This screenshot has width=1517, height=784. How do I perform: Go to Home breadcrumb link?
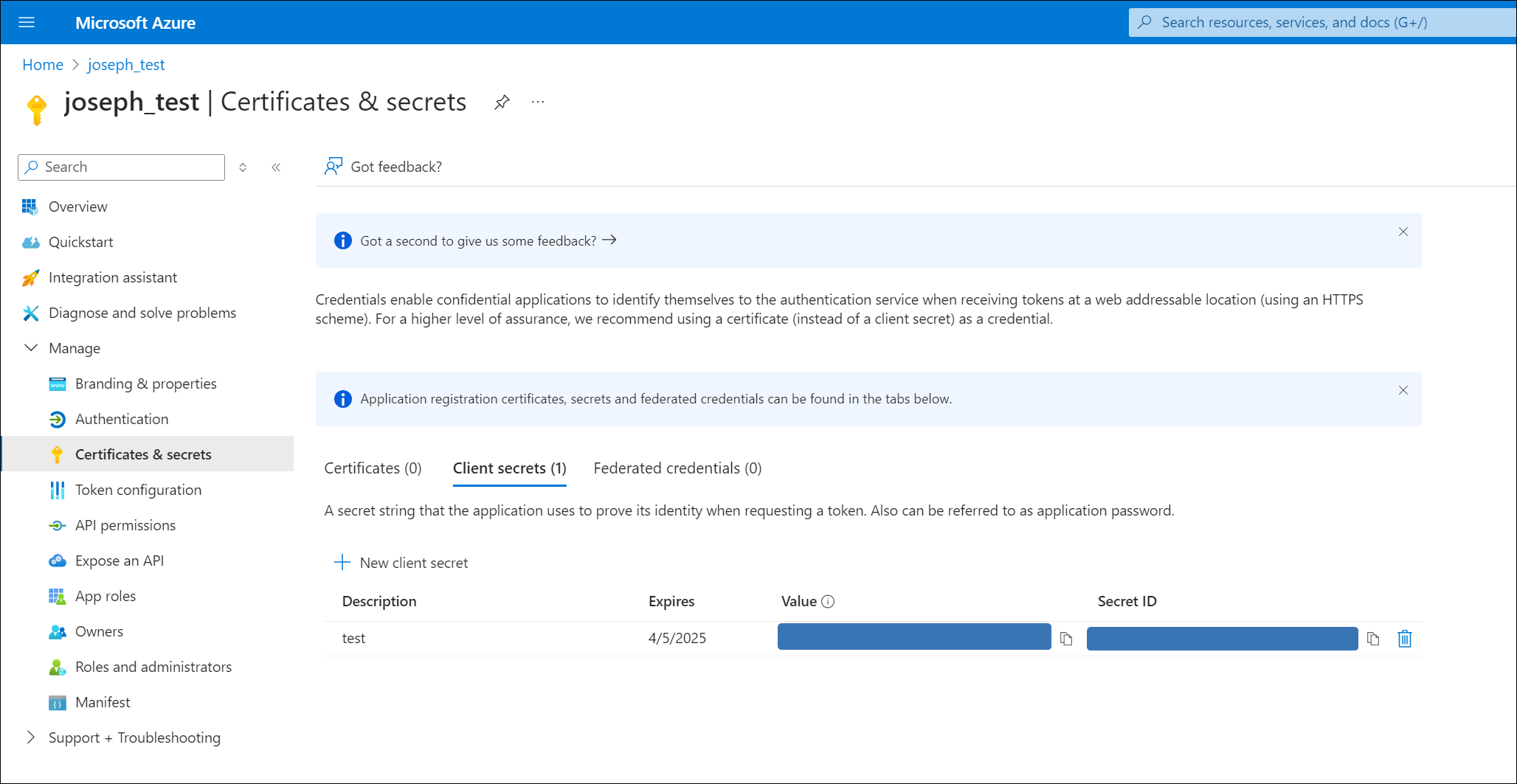43,65
